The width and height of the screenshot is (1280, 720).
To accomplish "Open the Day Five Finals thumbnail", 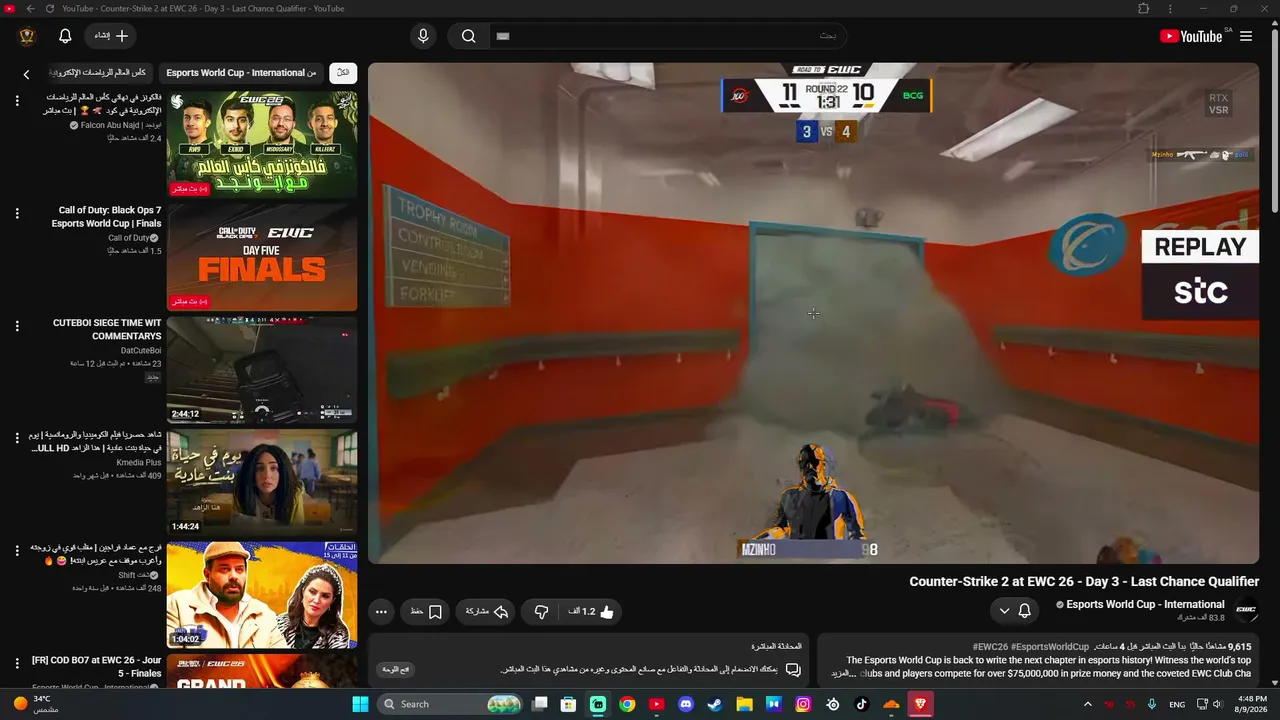I will tap(262, 257).
